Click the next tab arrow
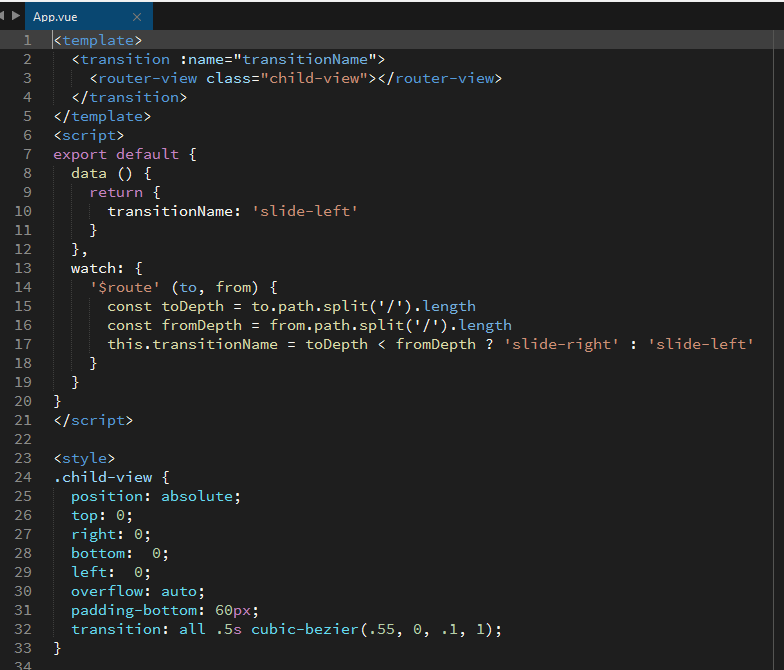The height and width of the screenshot is (670, 784). click(16, 16)
